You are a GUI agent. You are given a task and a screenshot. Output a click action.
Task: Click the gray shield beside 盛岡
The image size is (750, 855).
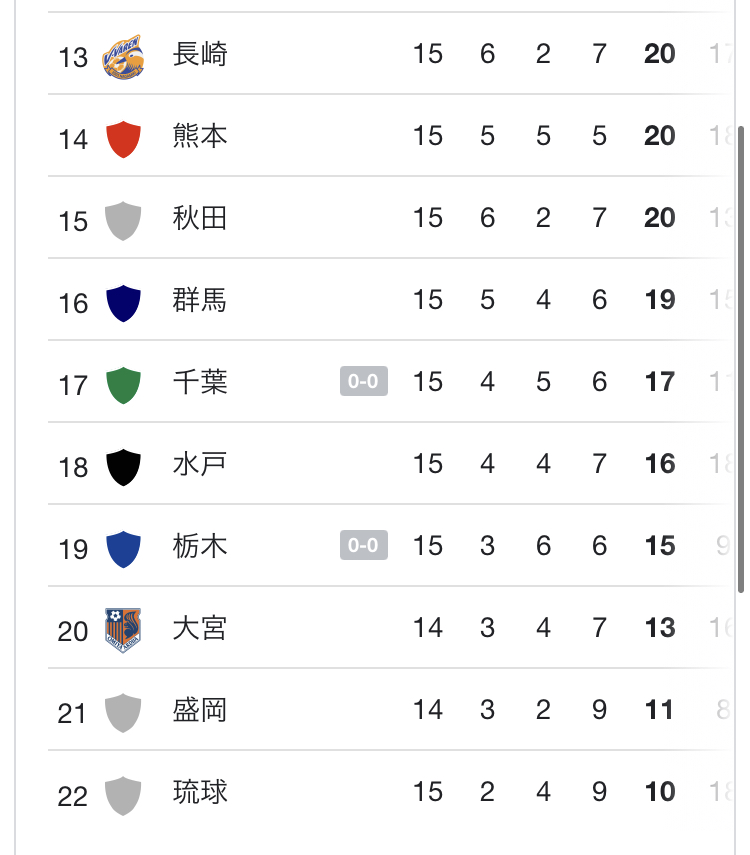[123, 712]
